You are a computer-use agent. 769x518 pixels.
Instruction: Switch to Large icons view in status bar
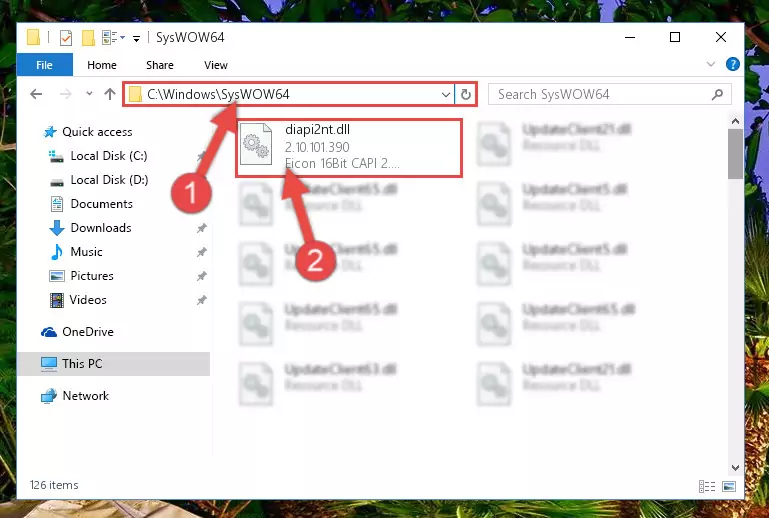729,486
